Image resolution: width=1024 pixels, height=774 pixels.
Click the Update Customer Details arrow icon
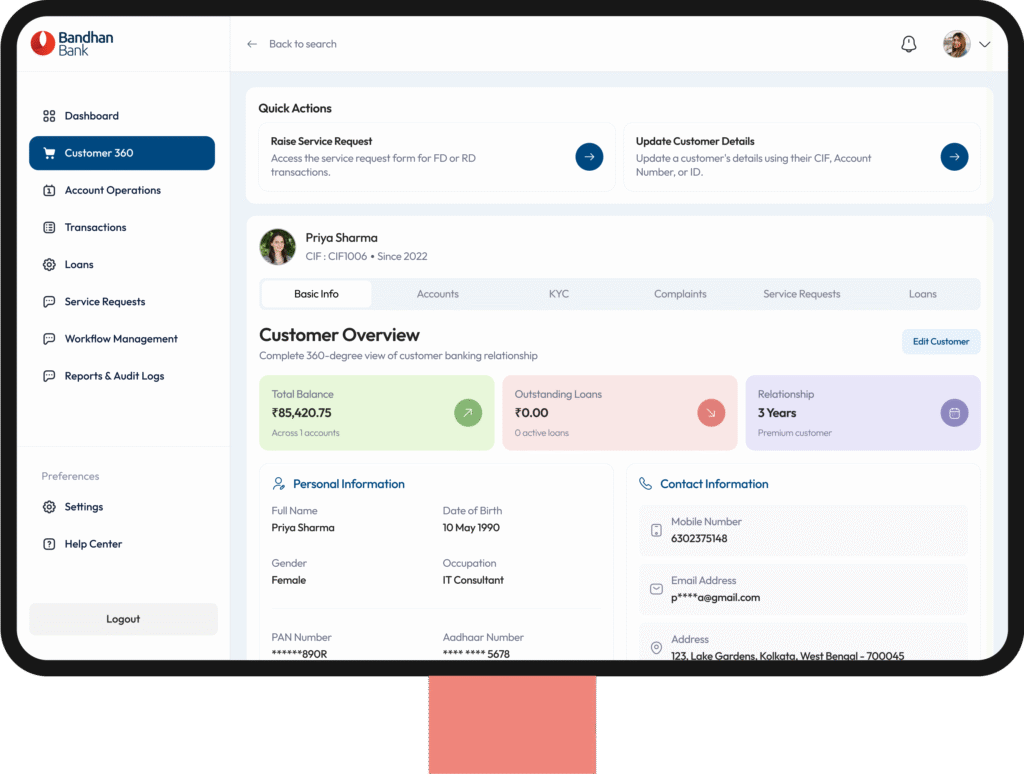tap(954, 157)
